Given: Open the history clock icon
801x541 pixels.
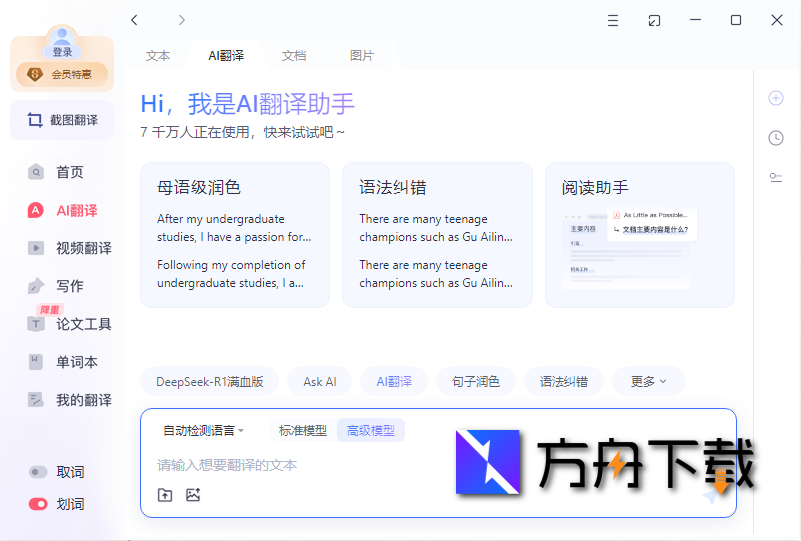Looking at the screenshot, I should (776, 138).
